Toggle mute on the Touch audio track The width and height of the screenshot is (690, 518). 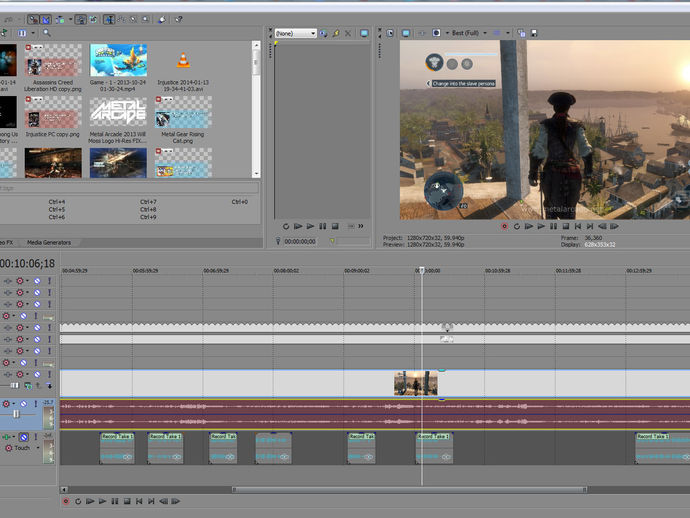tap(24, 437)
